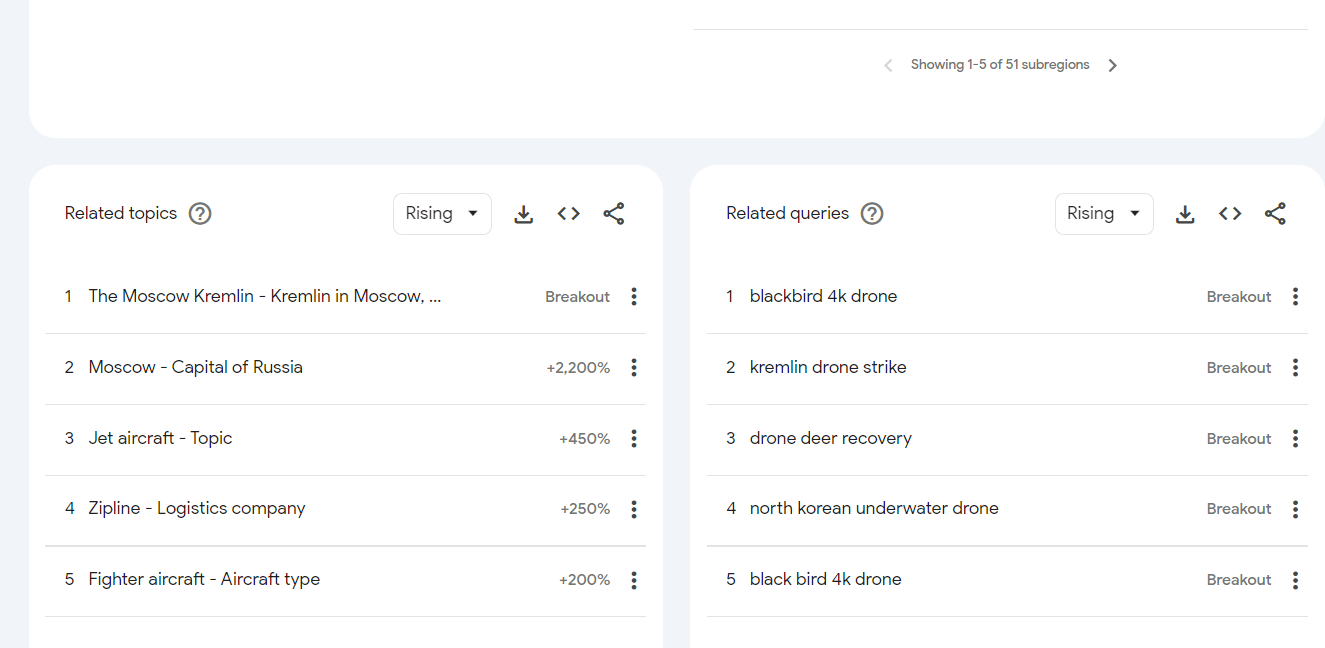The image size is (1325, 648).
Task: Open Rising dropdown in Related queries
Action: [x=1104, y=214]
